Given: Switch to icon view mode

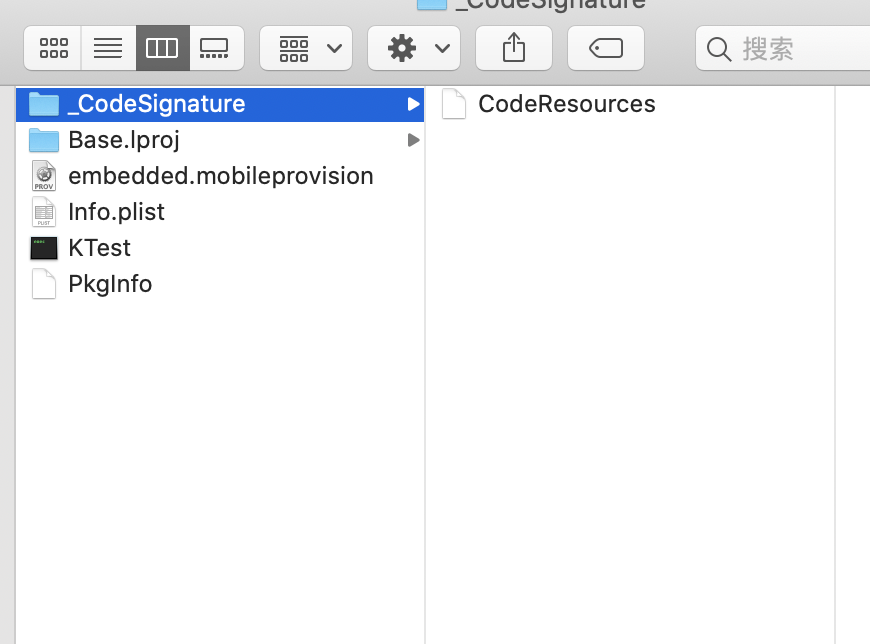Looking at the screenshot, I should [54, 48].
